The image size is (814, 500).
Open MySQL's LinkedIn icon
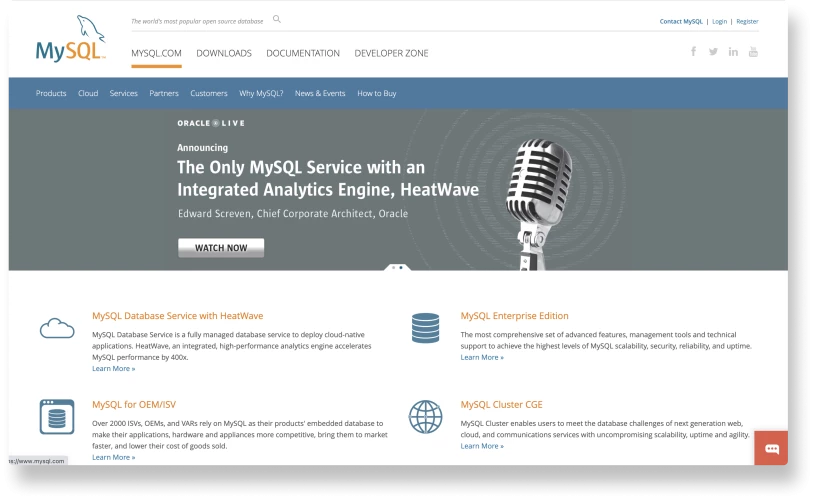coord(733,51)
